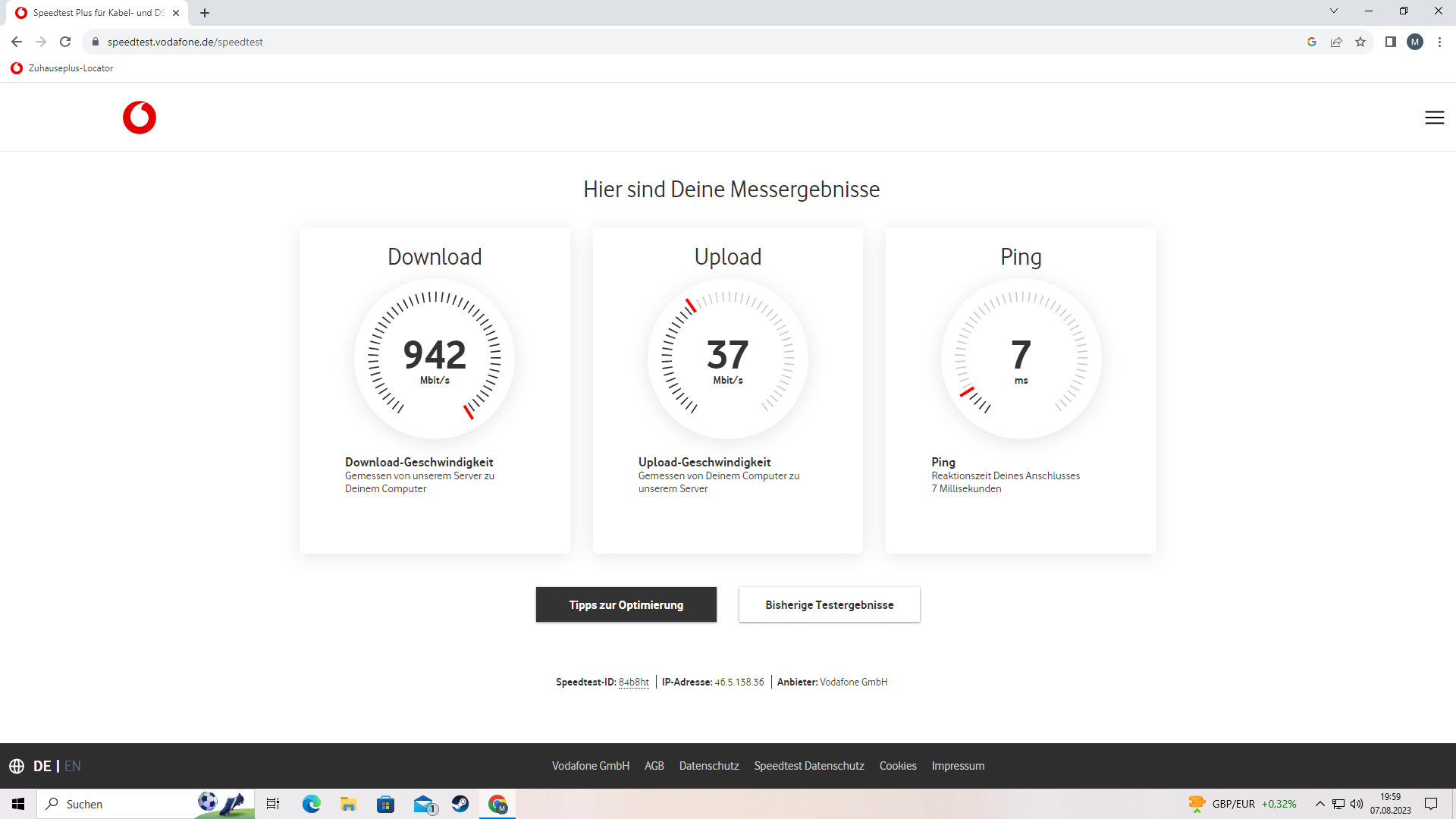The width and height of the screenshot is (1456, 819).
Task: Click the Vodafone logo in page header
Action: pos(140,118)
